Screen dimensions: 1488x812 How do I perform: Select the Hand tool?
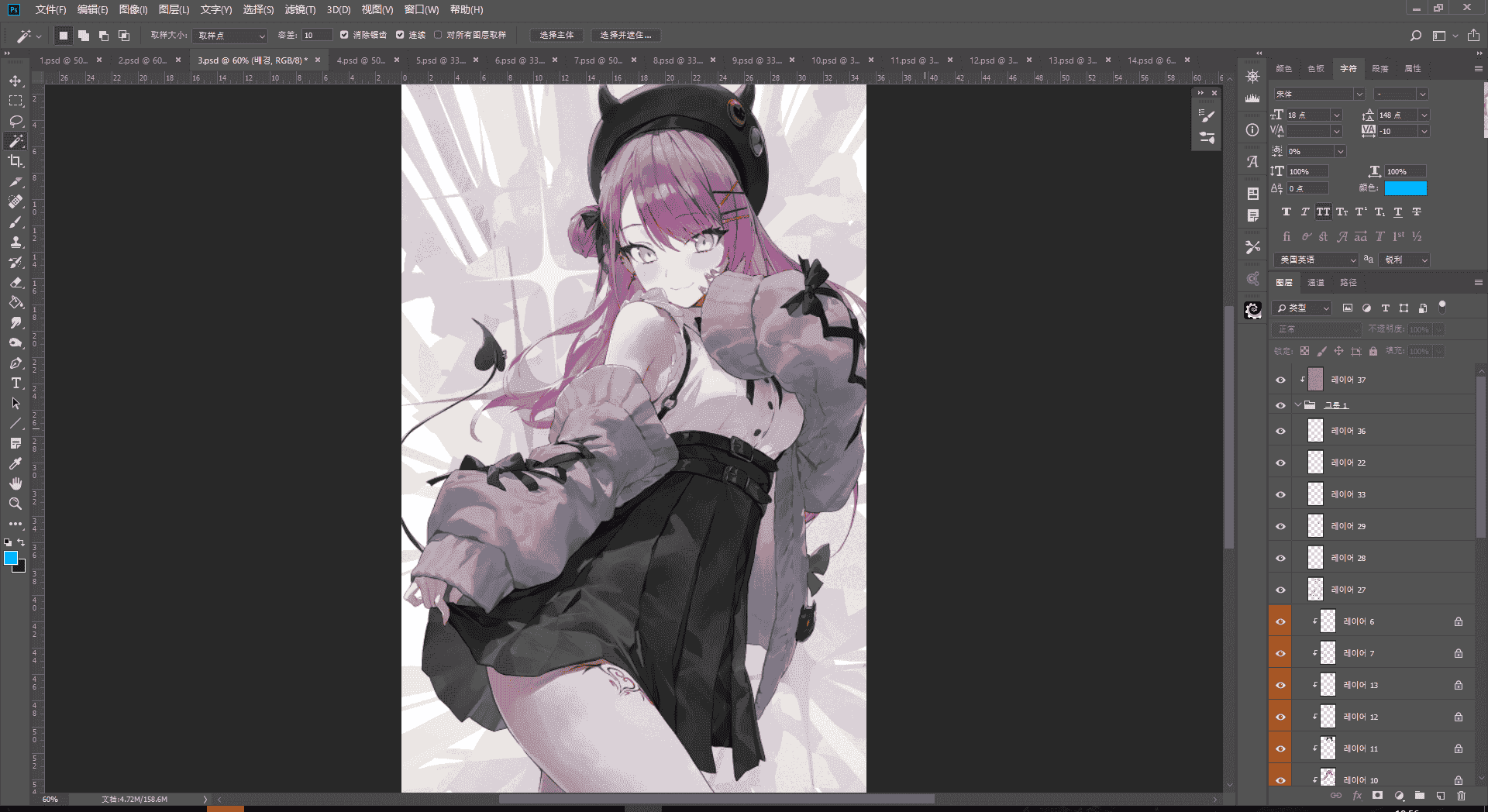click(15, 483)
